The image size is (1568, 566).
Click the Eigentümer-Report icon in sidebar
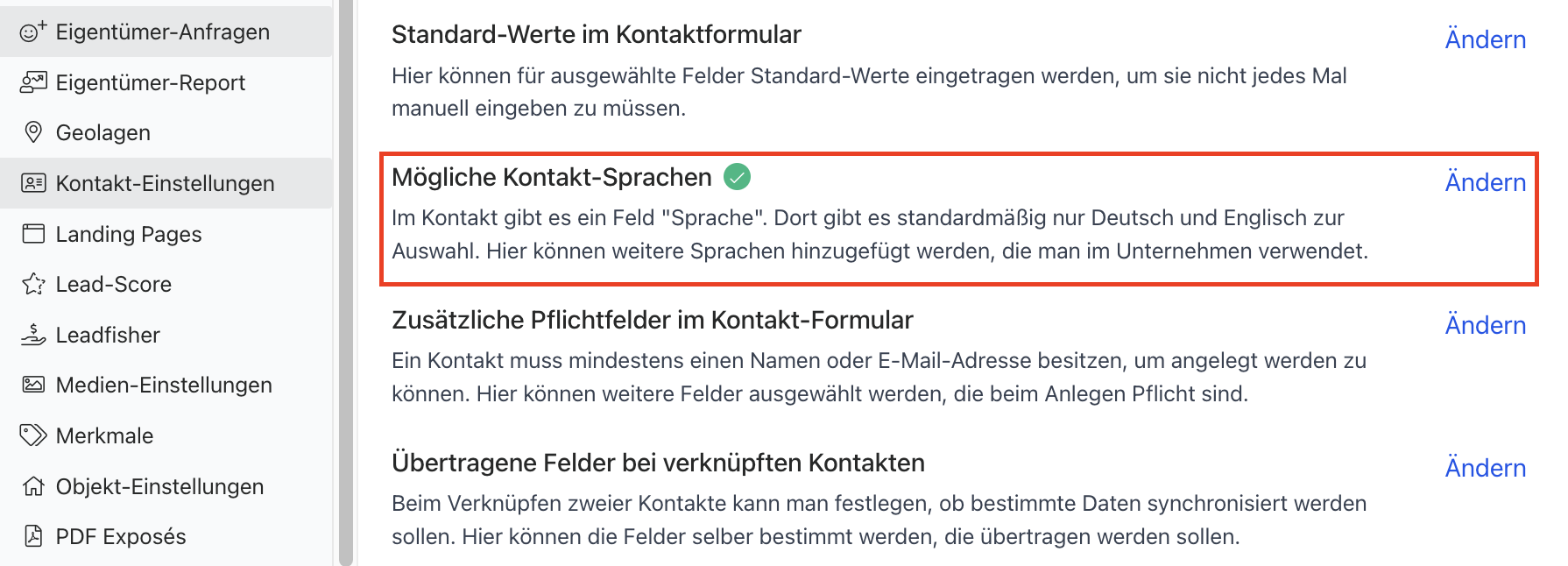(x=33, y=82)
